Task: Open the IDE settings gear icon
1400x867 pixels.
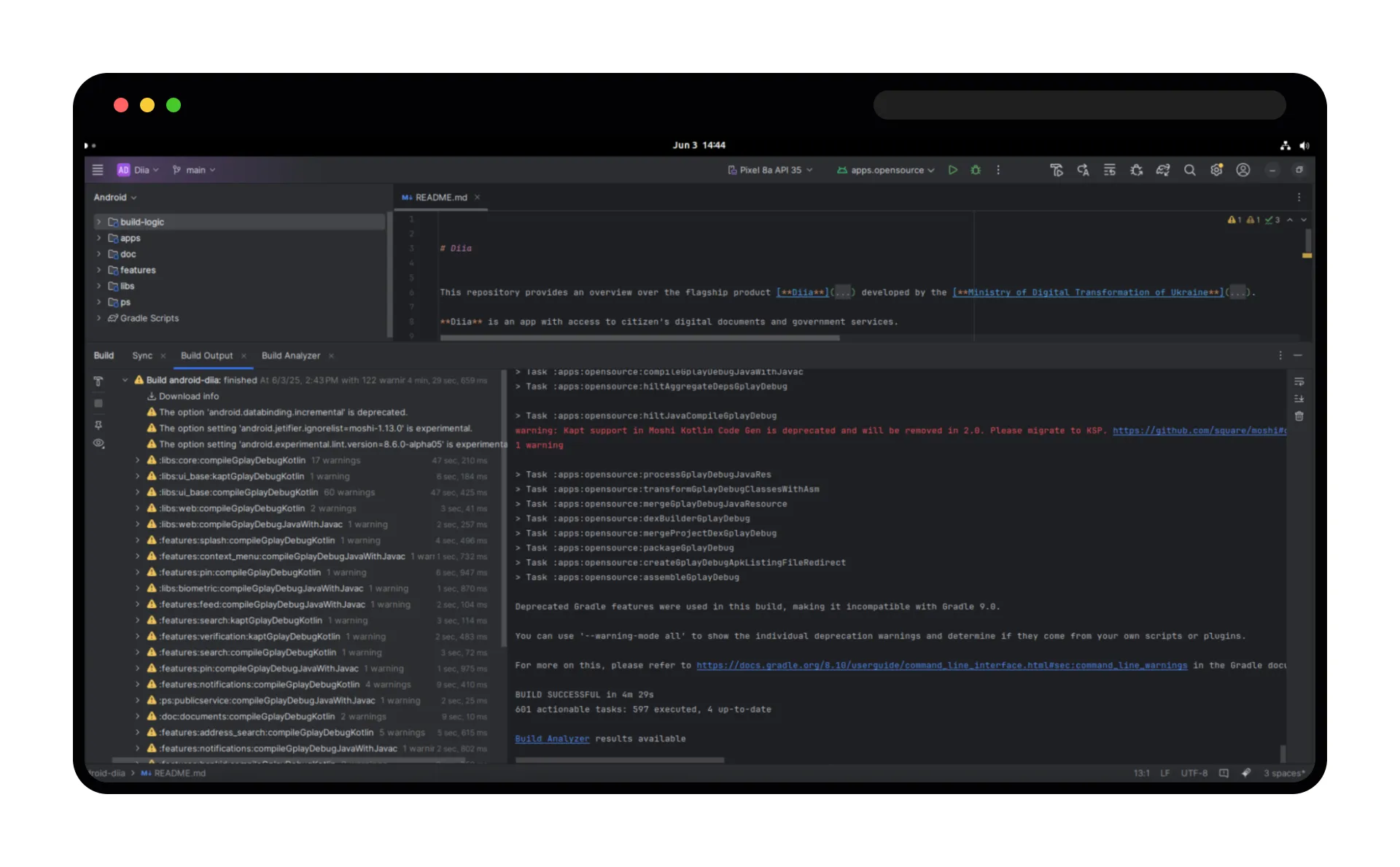Action: [1216, 170]
